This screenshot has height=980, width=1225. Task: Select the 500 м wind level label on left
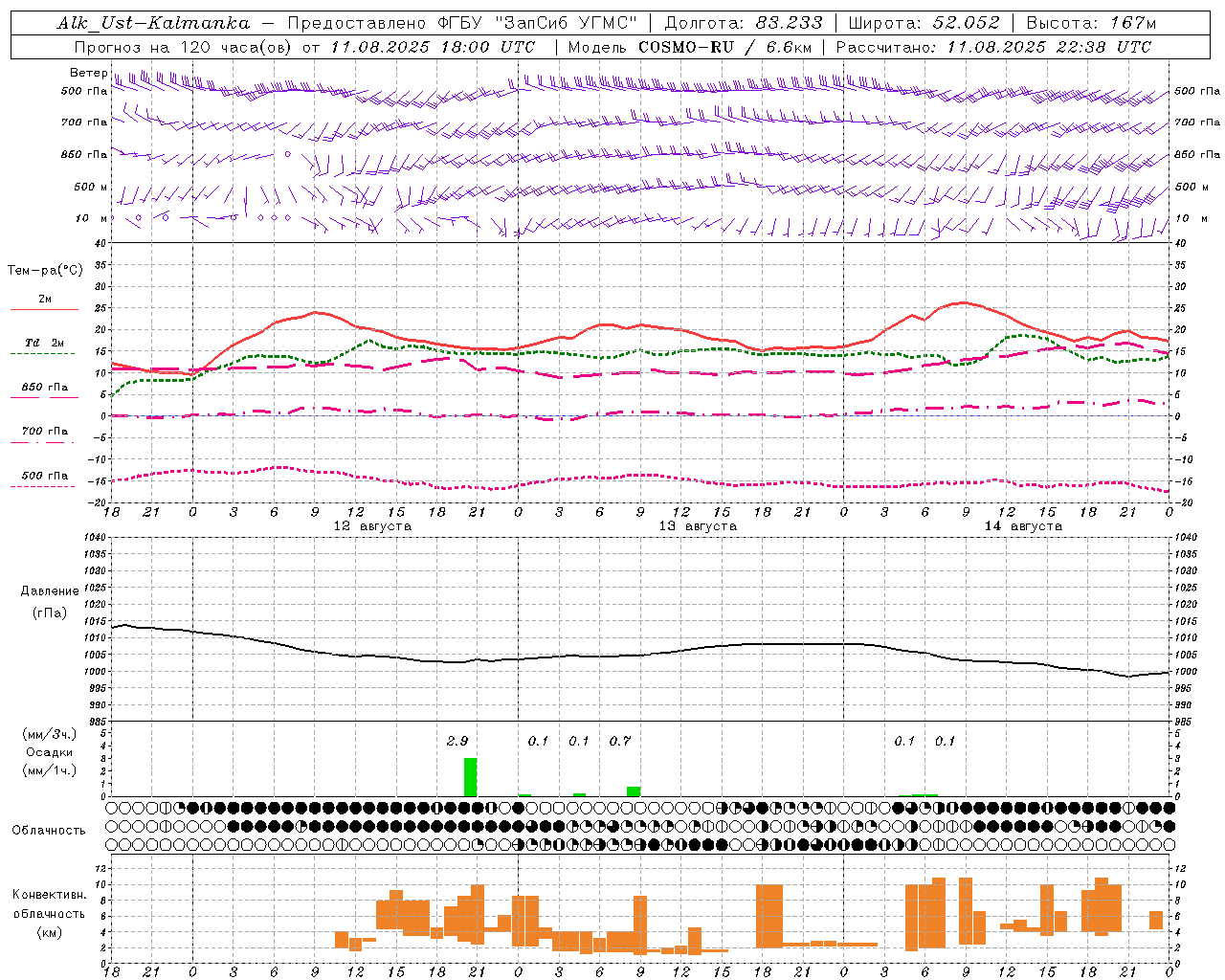(90, 187)
